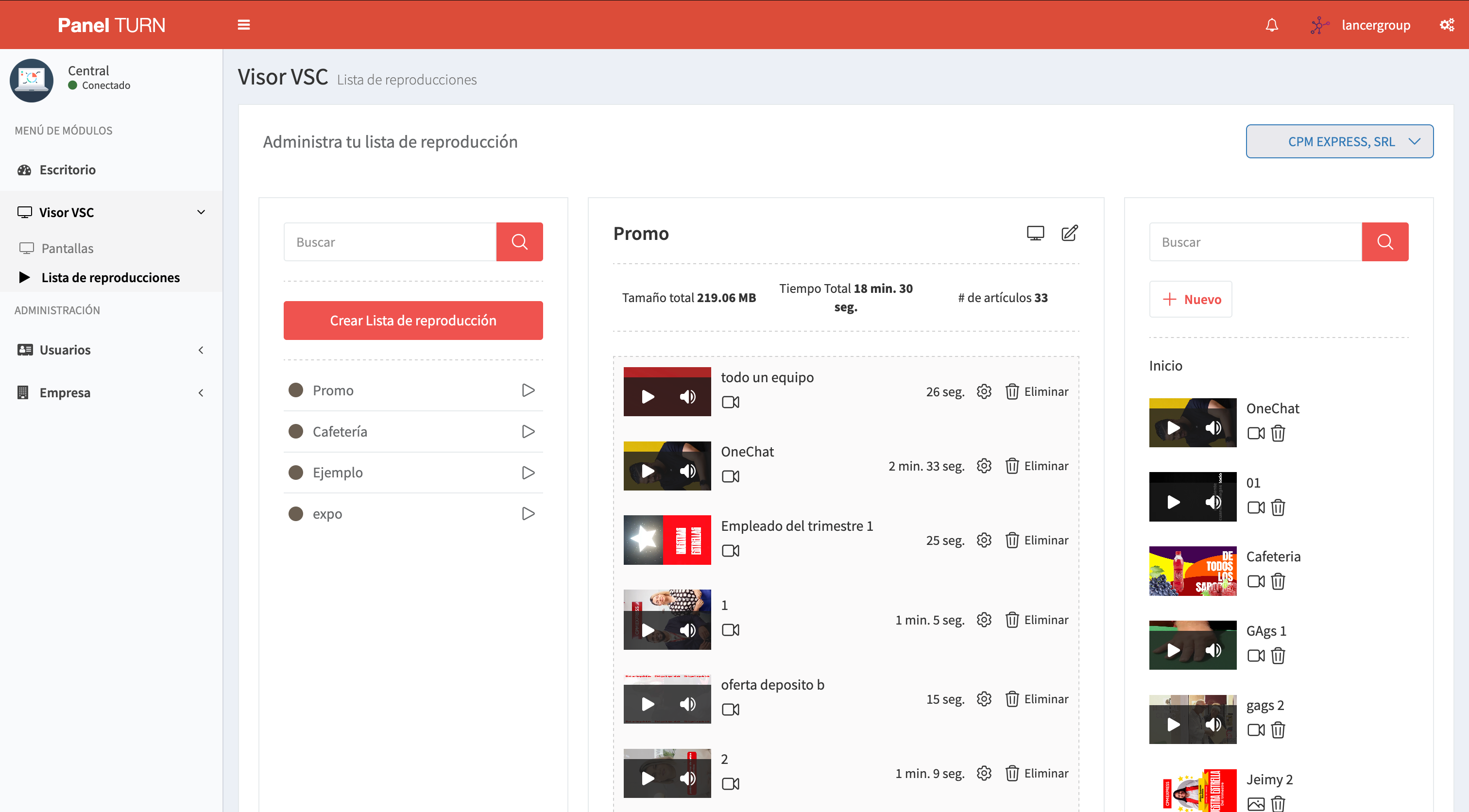
Task: Search playlists using the left magnifier icon
Action: [x=519, y=241]
